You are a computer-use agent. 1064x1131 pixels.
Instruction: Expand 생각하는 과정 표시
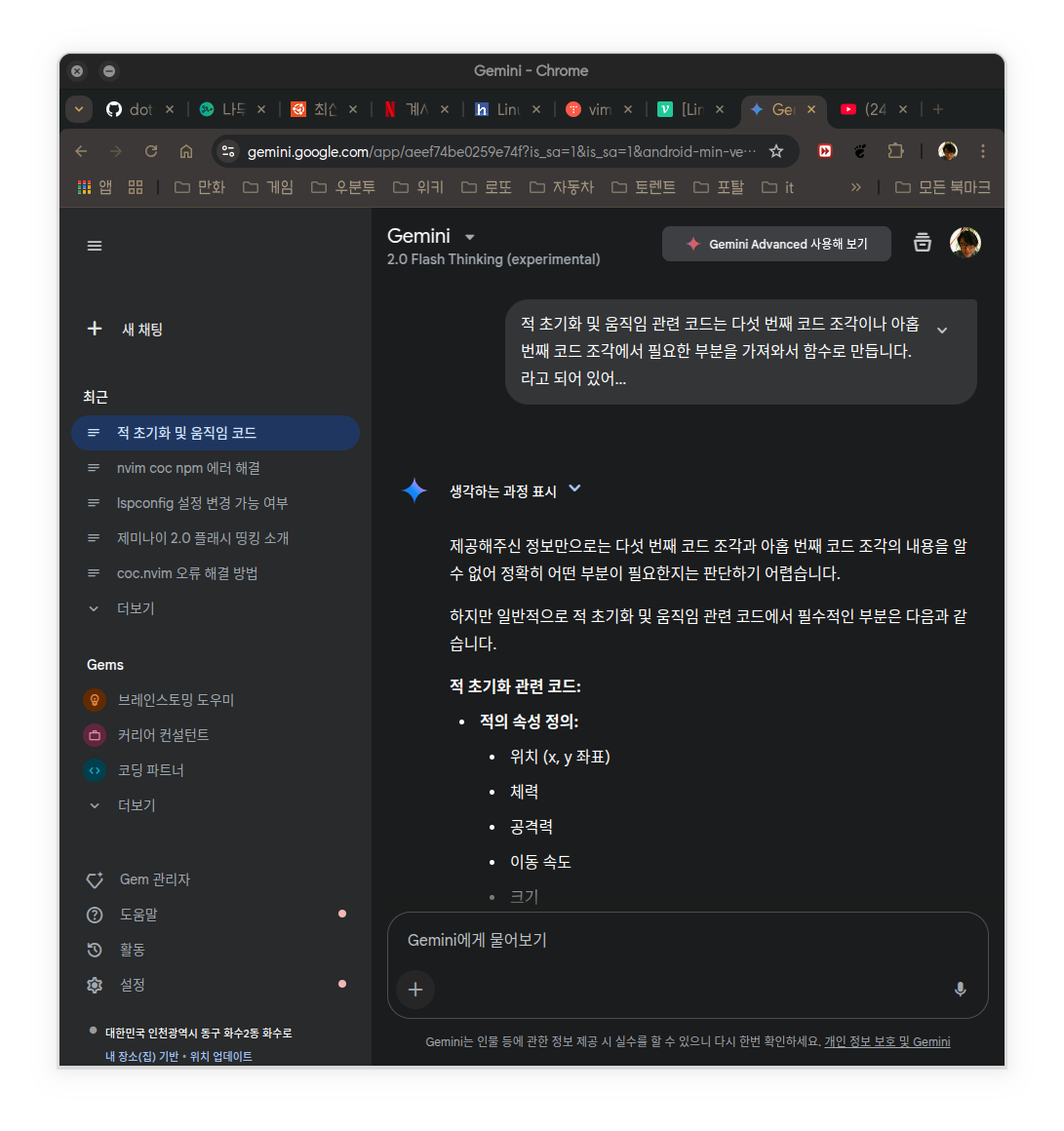tap(515, 491)
